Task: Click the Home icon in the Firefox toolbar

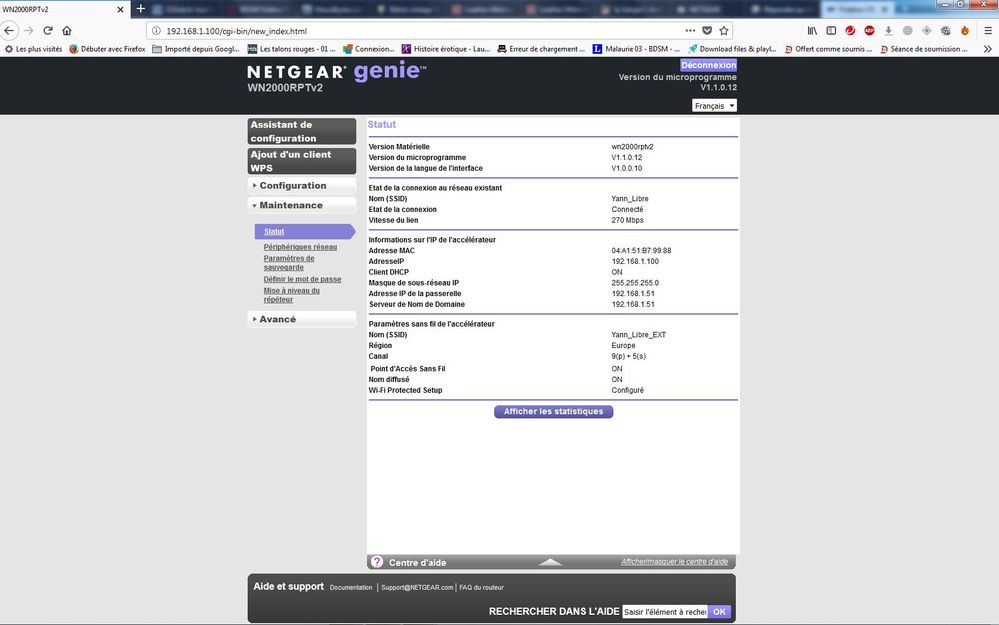Action: [x=66, y=31]
